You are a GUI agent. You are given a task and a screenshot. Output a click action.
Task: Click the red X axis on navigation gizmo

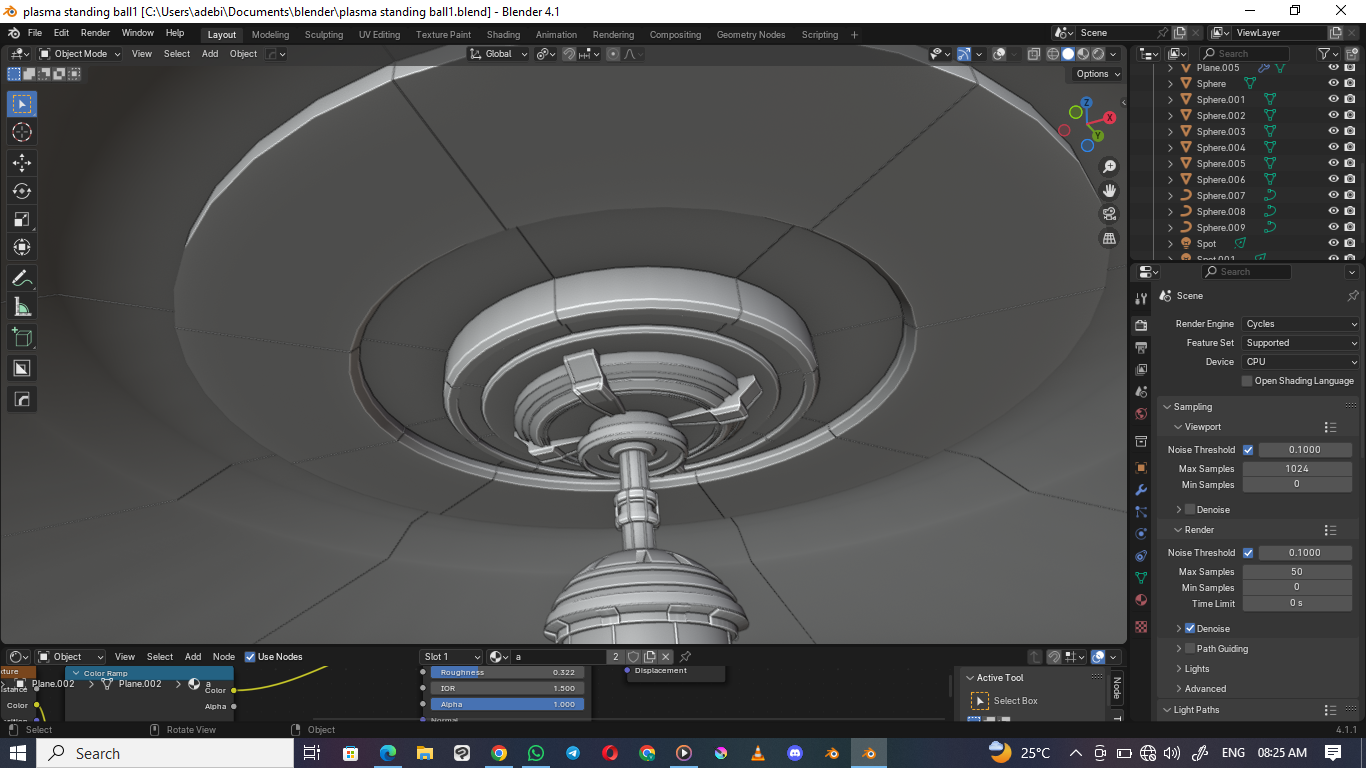tap(1109, 117)
